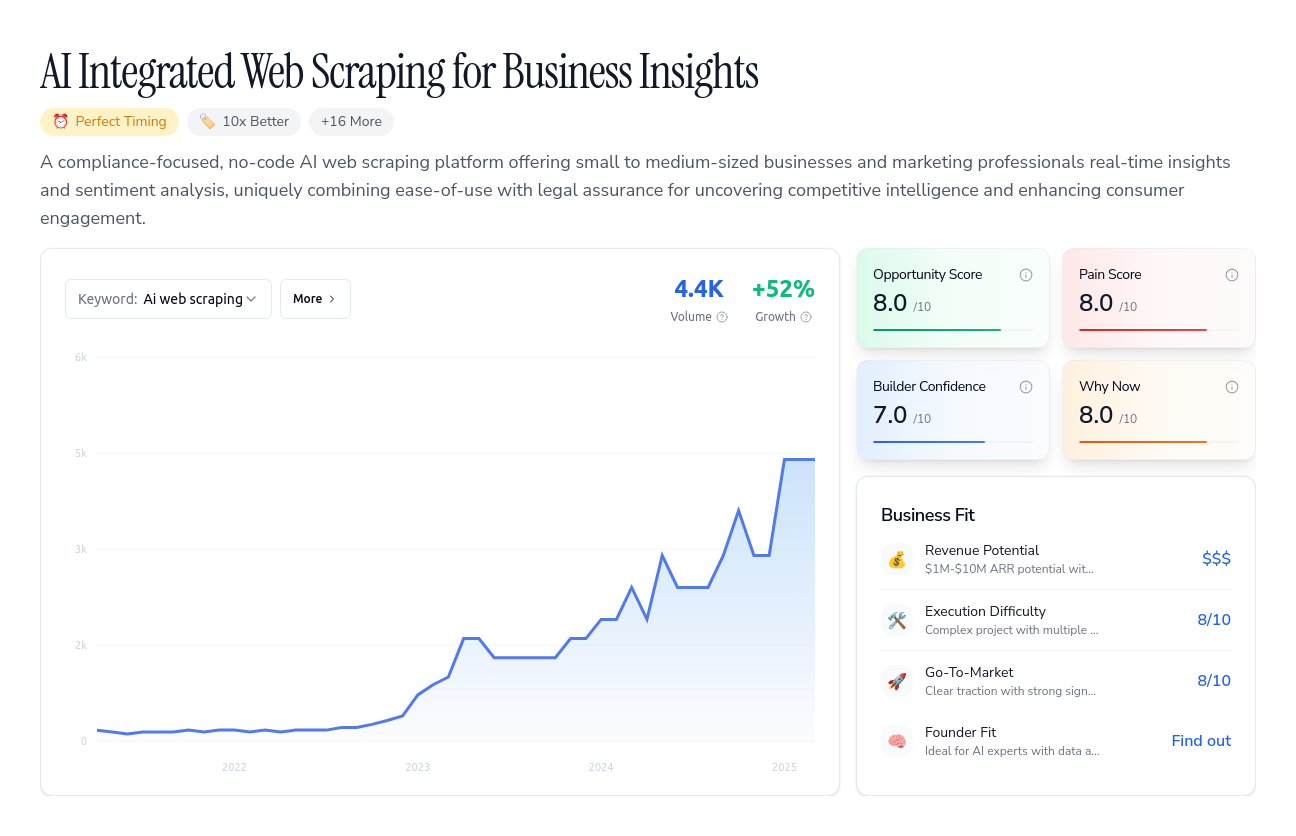Open the Revenue Potential $$$ rating
This screenshot has width=1296, height=836.
click(1216, 559)
